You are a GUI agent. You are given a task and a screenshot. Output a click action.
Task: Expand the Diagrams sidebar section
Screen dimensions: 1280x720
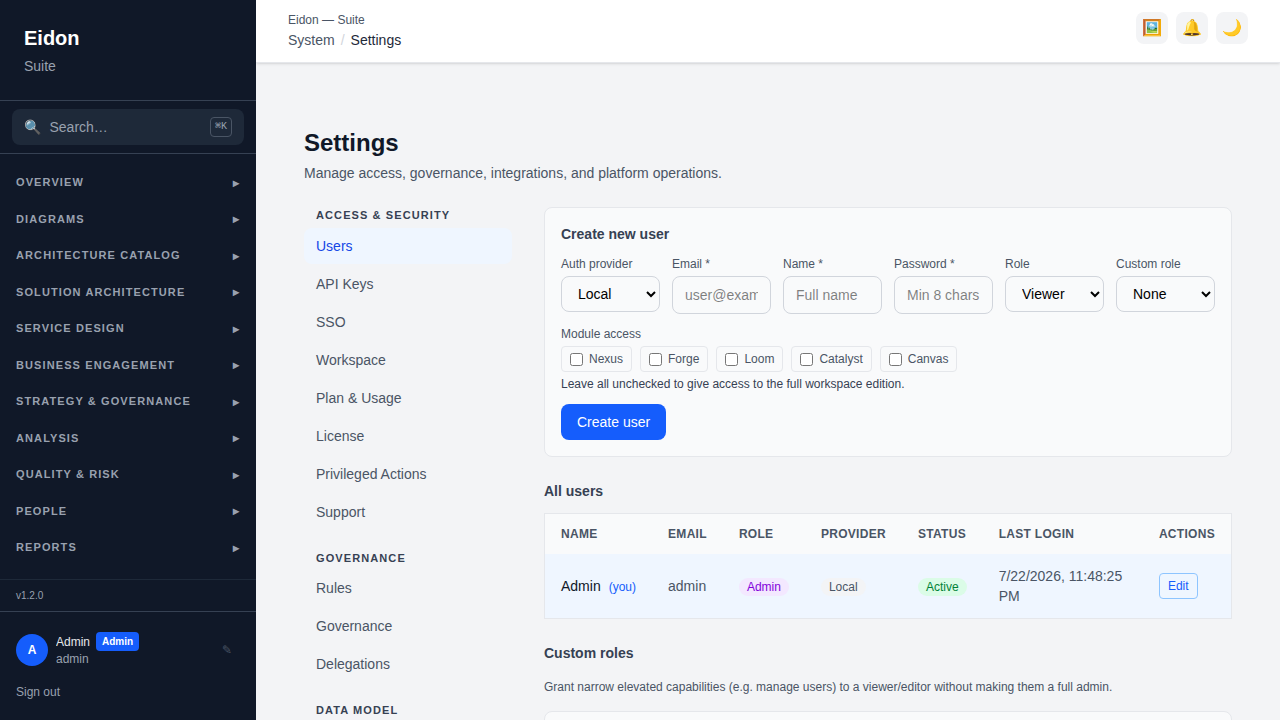click(x=128, y=219)
